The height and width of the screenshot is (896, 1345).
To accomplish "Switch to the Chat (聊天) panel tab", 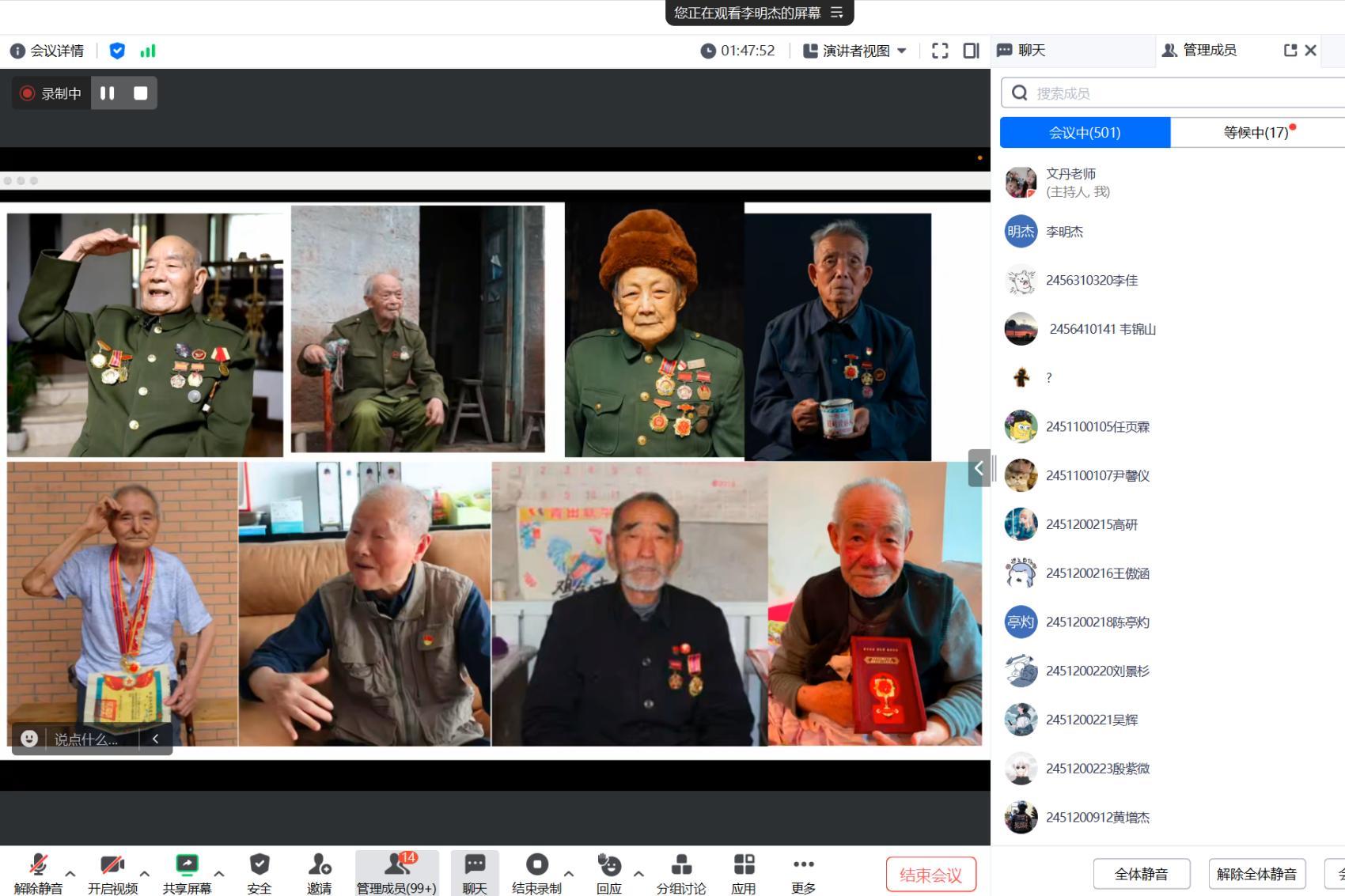I will 1032,51.
